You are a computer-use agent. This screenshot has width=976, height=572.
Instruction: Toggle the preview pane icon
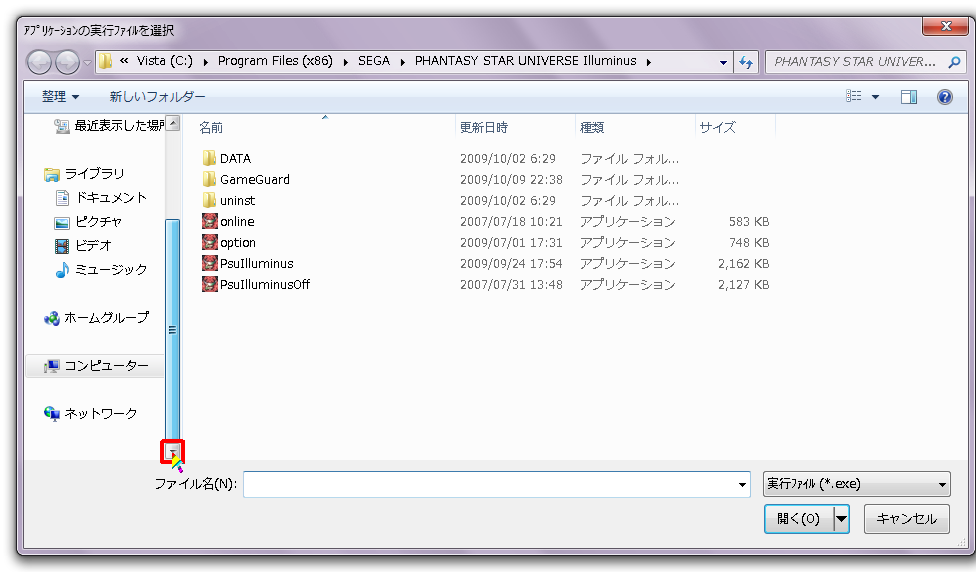coord(909,96)
